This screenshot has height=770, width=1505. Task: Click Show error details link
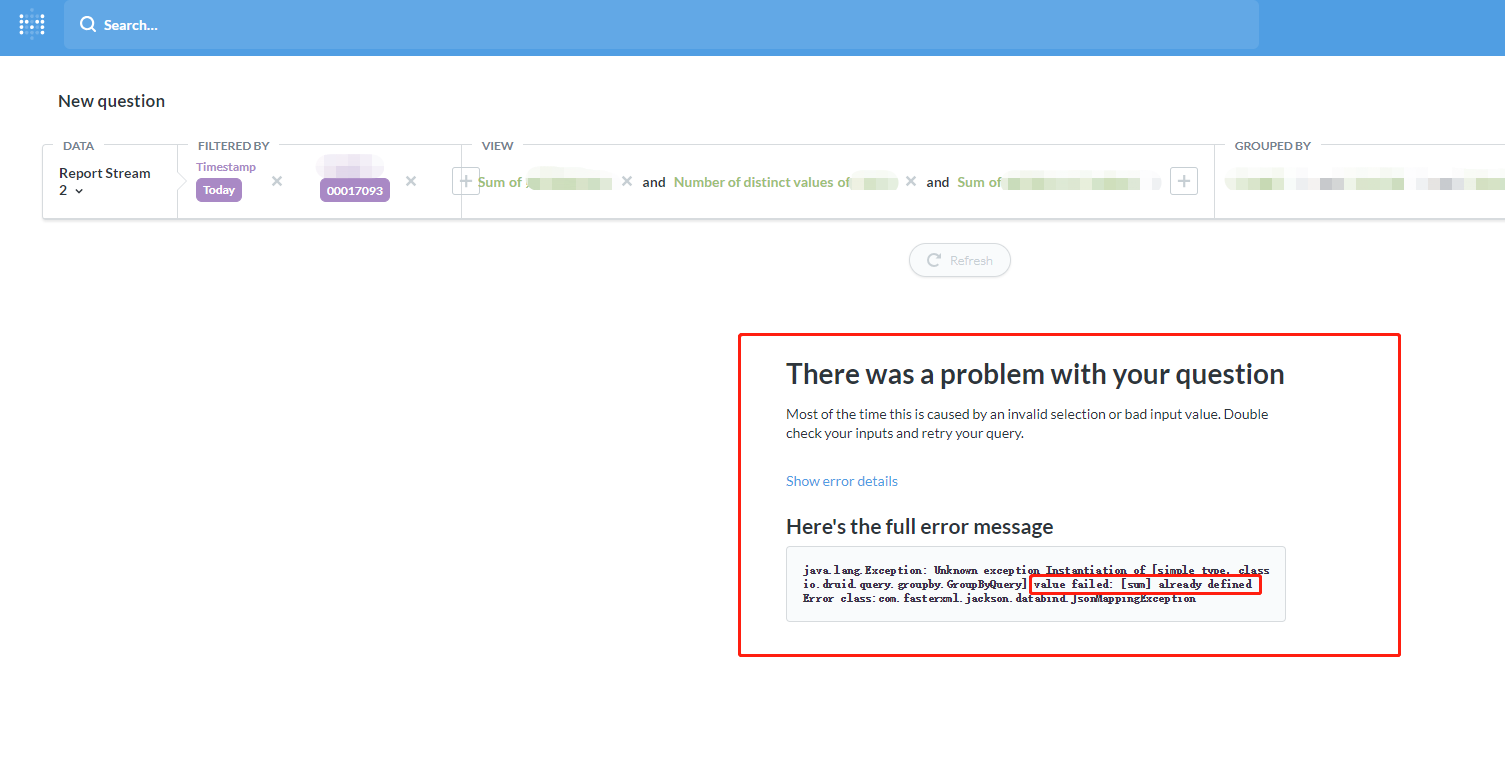pos(842,481)
